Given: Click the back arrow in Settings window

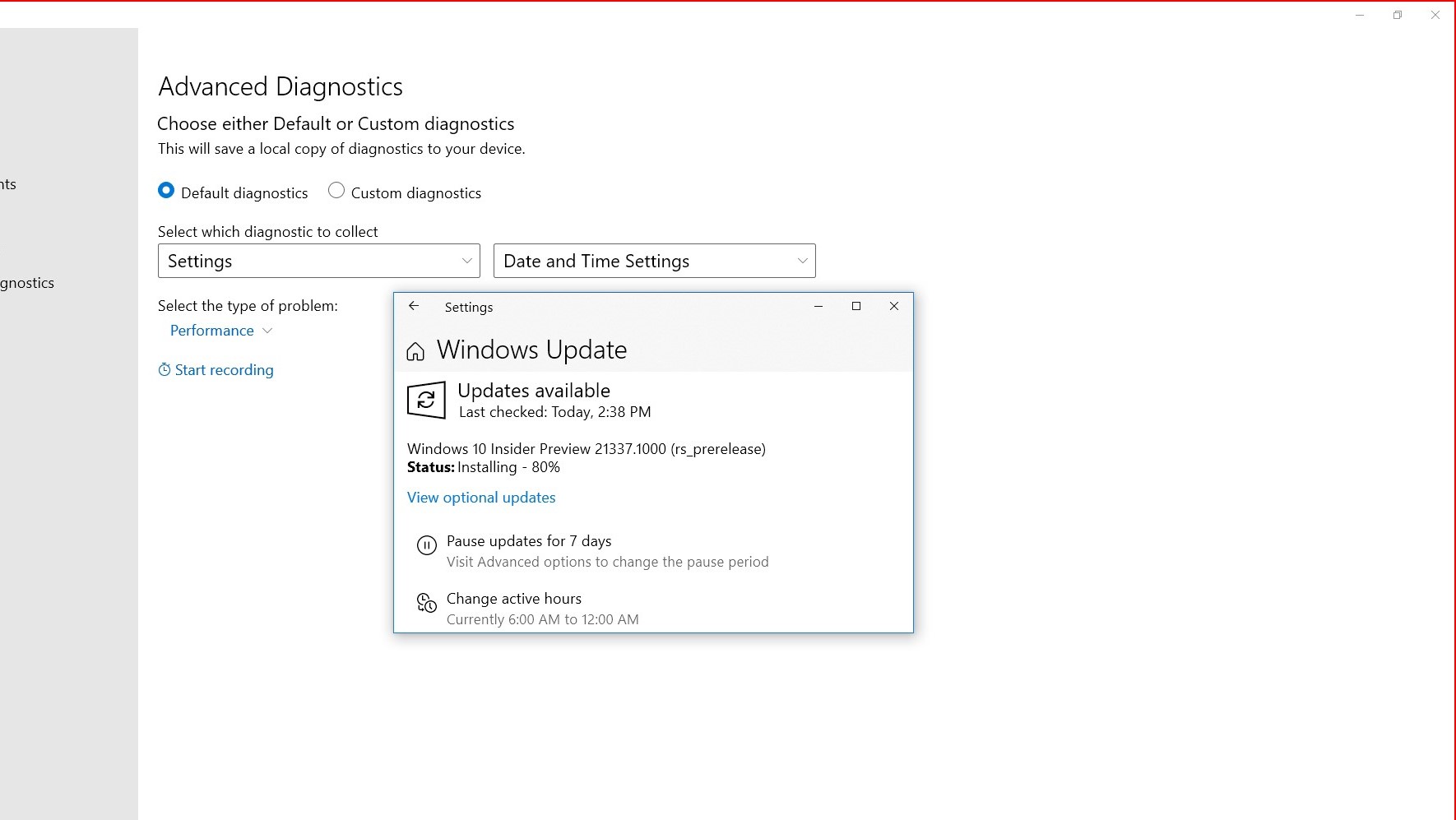Looking at the screenshot, I should (414, 306).
